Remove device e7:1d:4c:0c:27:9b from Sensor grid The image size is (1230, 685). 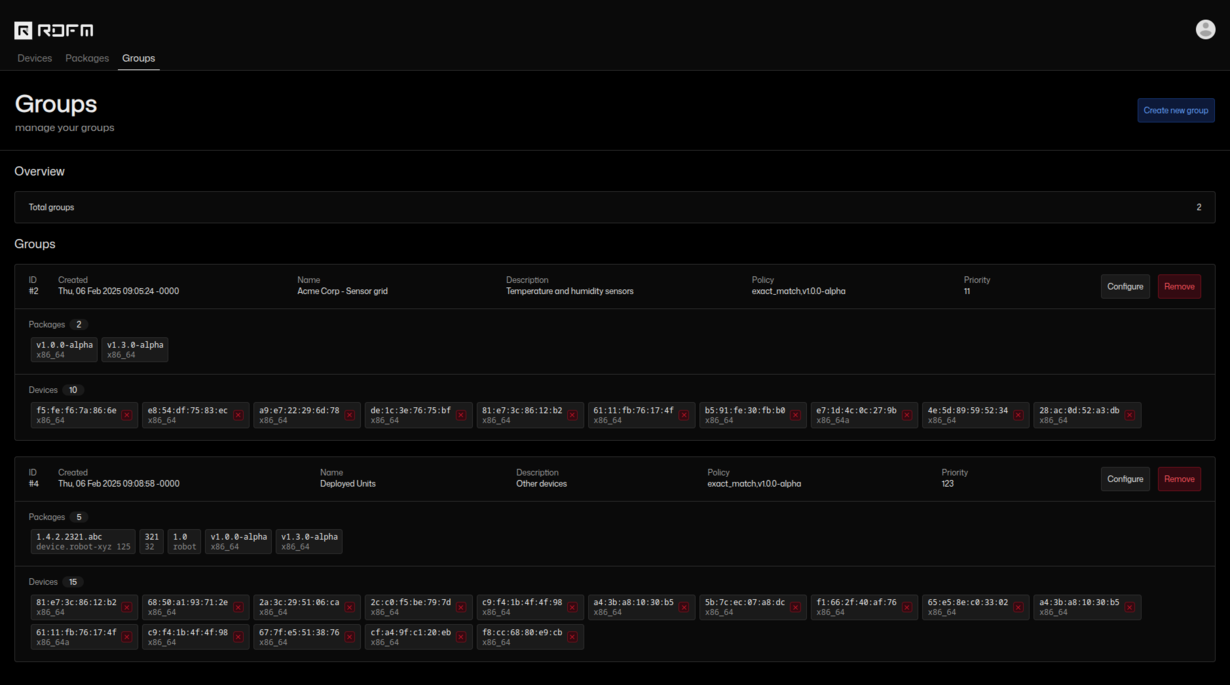tap(905, 415)
